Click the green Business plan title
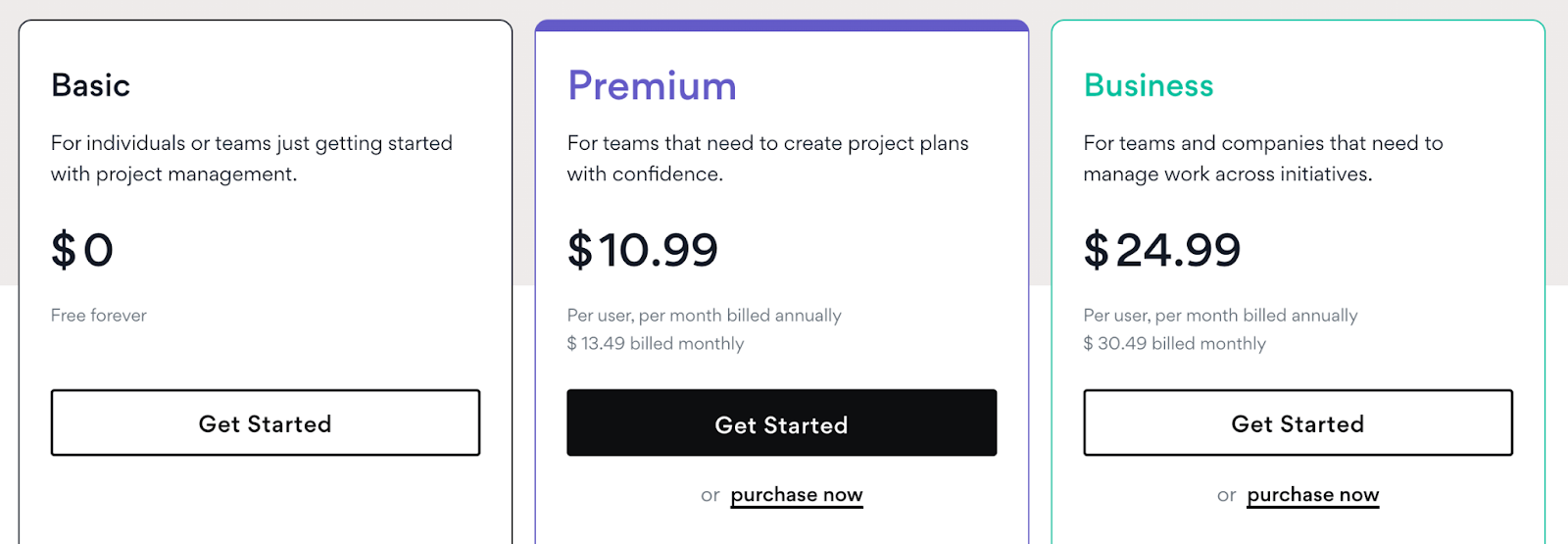The height and width of the screenshot is (544, 1568). [1149, 86]
